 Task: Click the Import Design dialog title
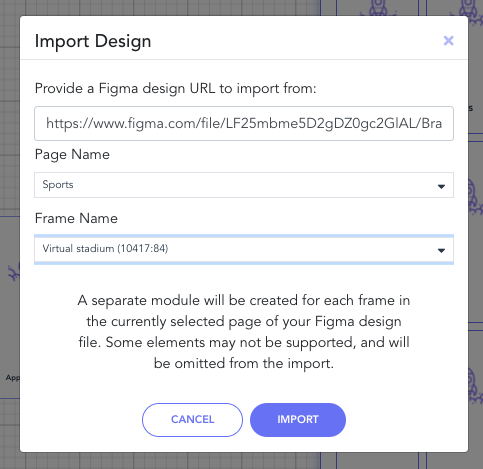click(93, 41)
